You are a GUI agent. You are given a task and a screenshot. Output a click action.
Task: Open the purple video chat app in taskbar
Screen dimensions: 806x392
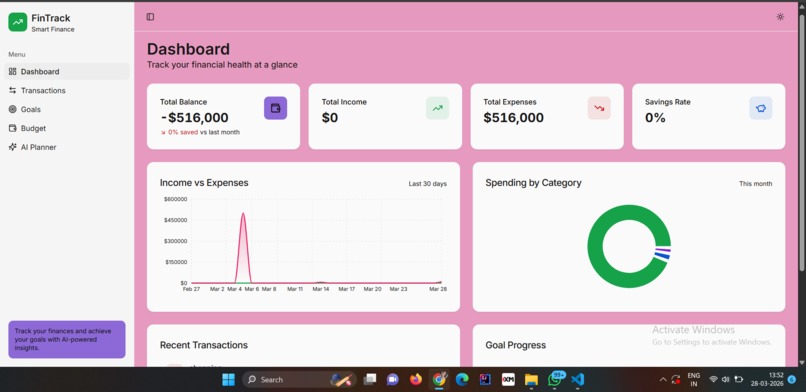(x=393, y=380)
